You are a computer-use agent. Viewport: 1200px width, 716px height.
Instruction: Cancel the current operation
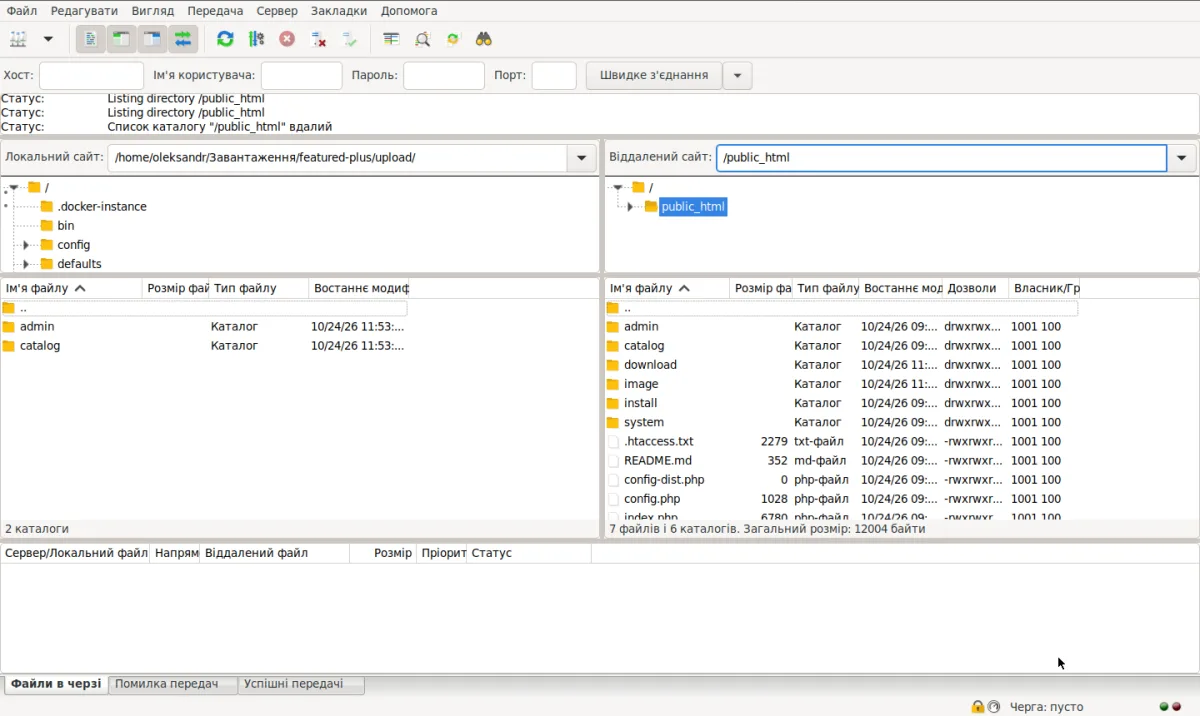(287, 39)
